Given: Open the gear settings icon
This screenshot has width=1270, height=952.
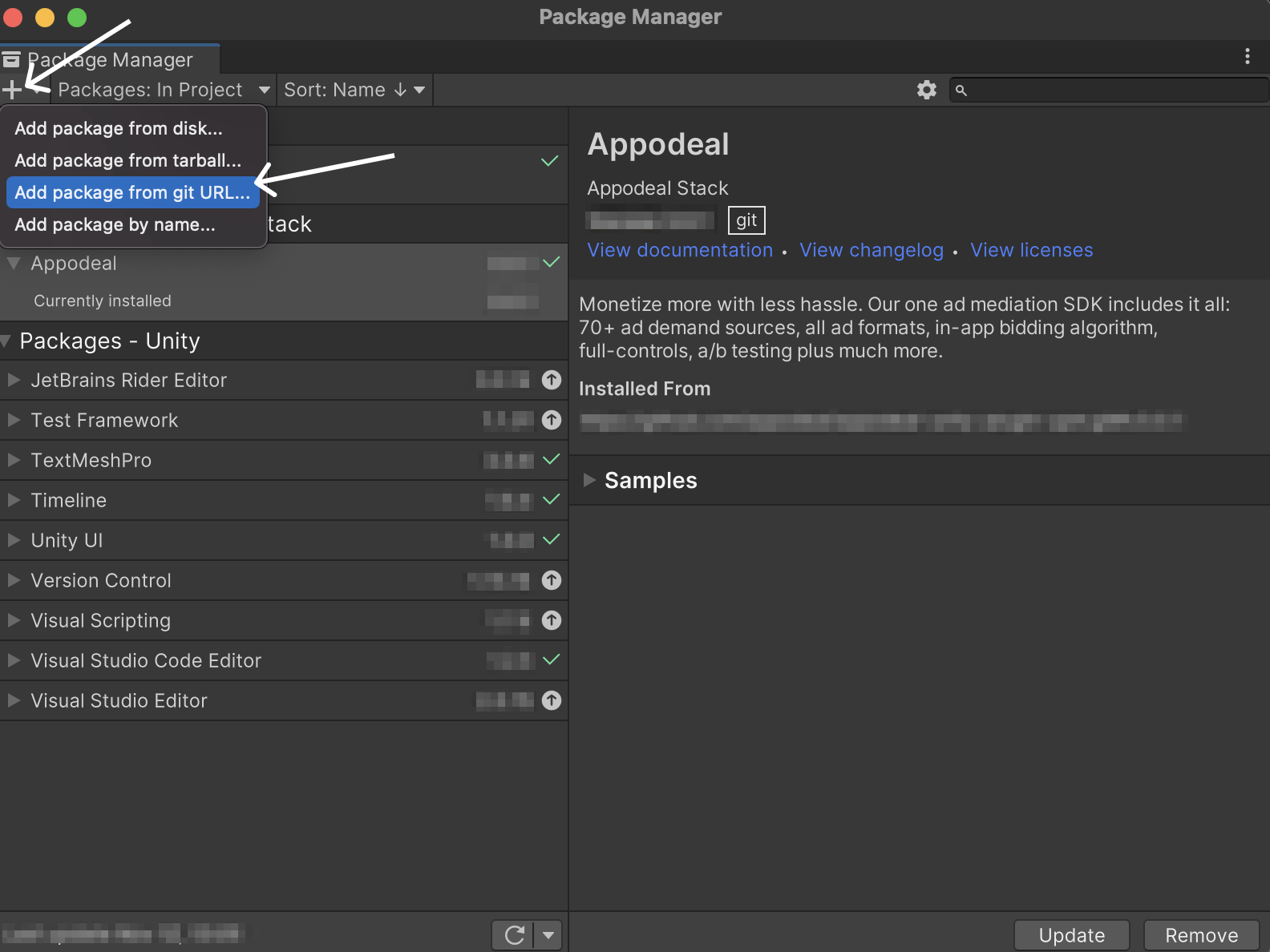Looking at the screenshot, I should (x=926, y=90).
